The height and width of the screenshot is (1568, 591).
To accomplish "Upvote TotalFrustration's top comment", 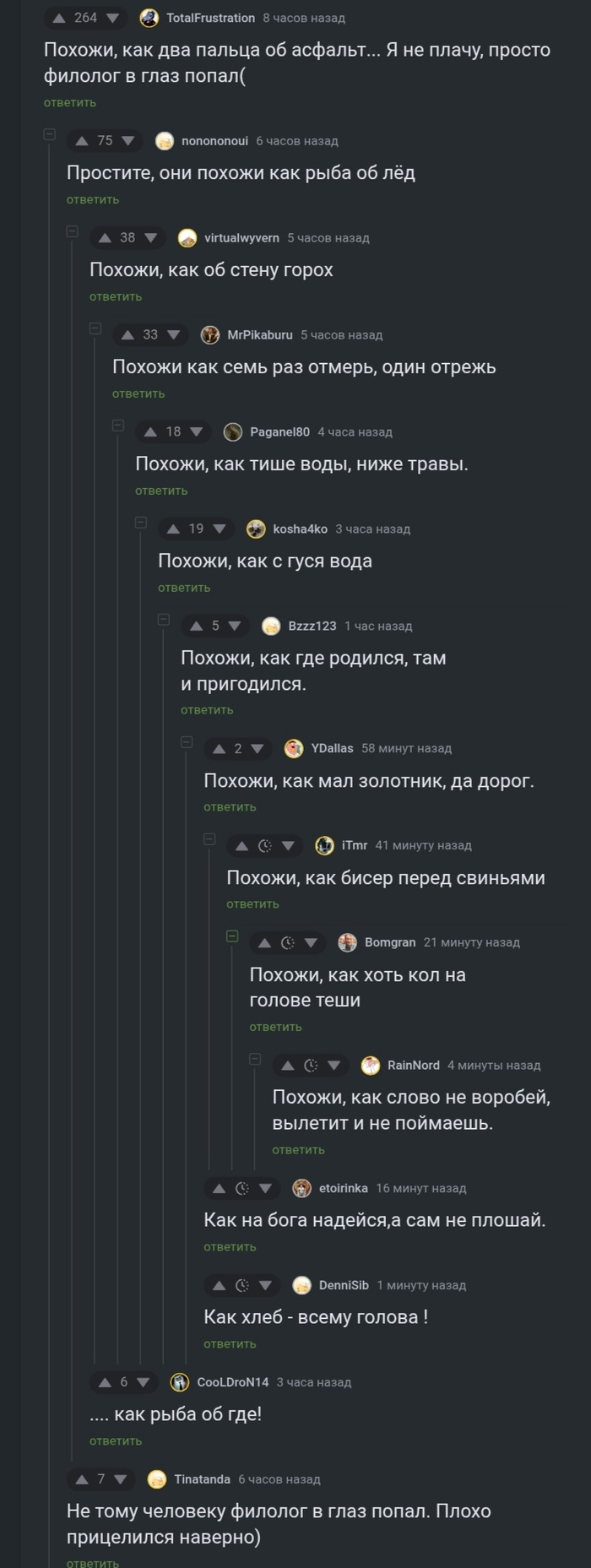I will pos(59,18).
